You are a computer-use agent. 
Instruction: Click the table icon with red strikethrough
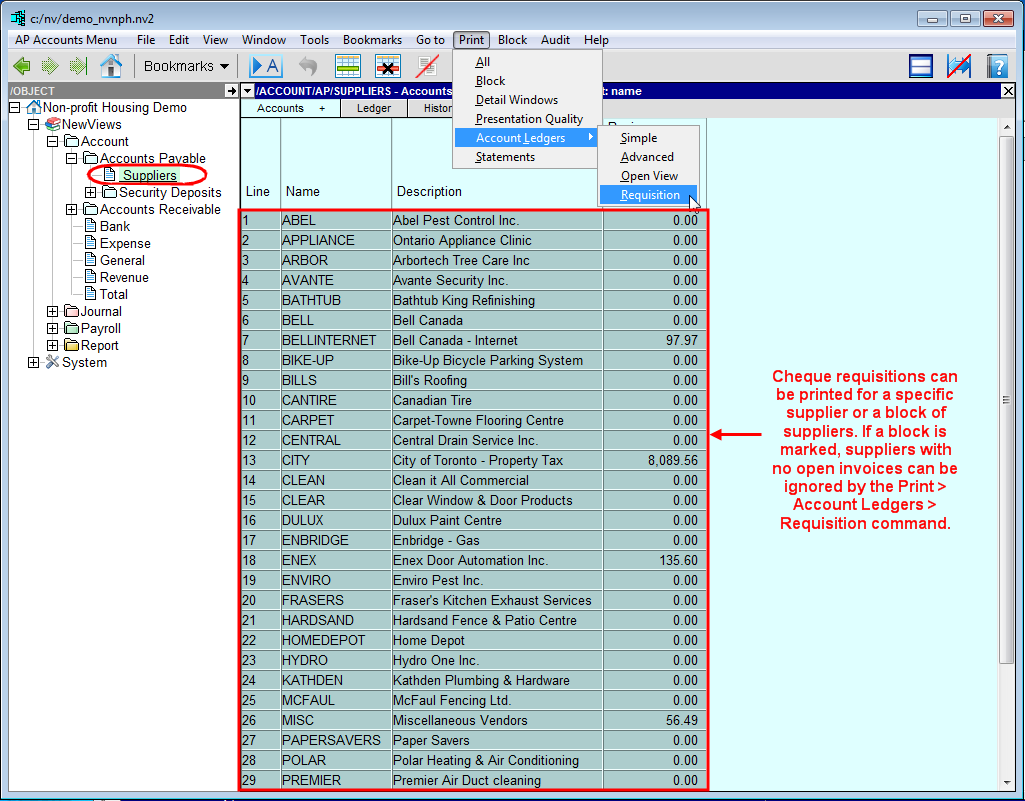pos(388,66)
